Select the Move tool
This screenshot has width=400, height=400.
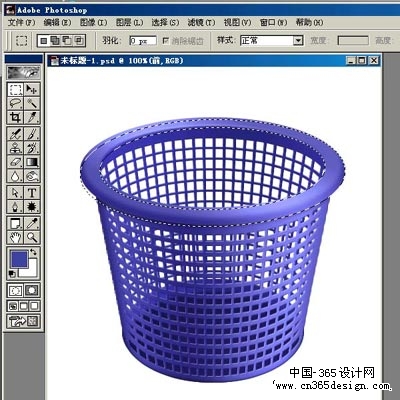coord(32,90)
